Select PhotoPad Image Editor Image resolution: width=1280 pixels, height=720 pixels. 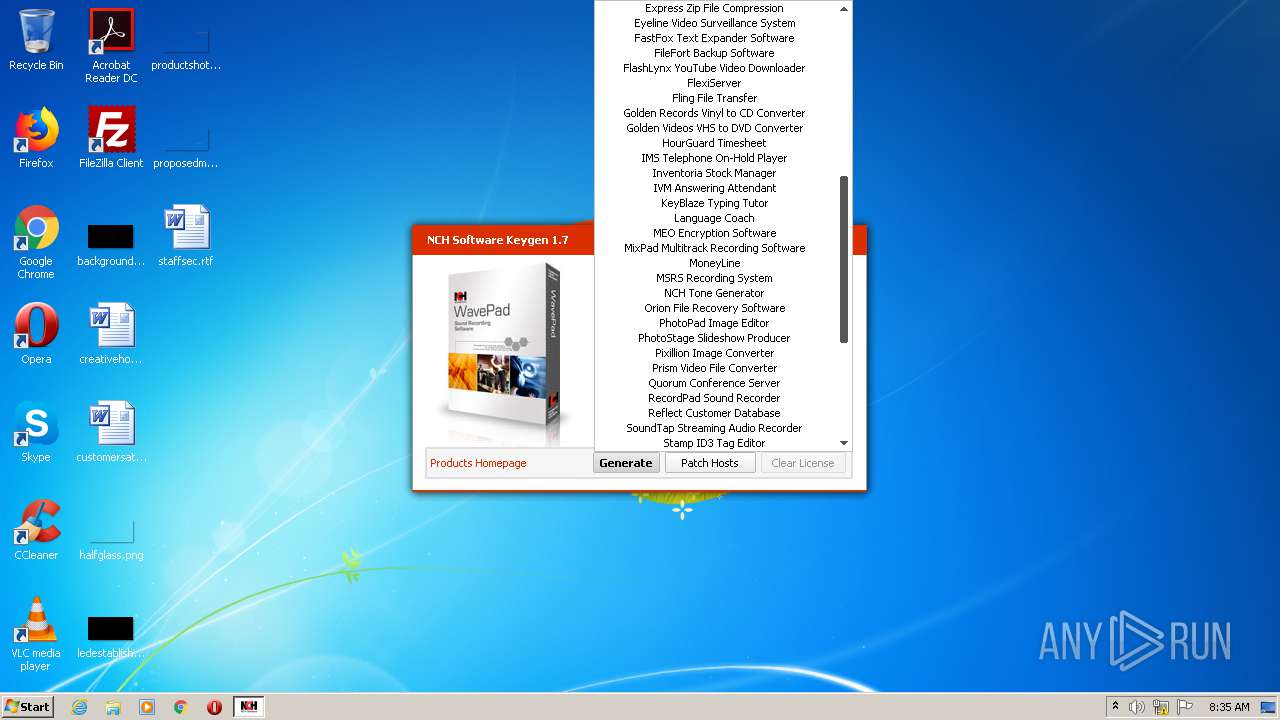point(714,323)
